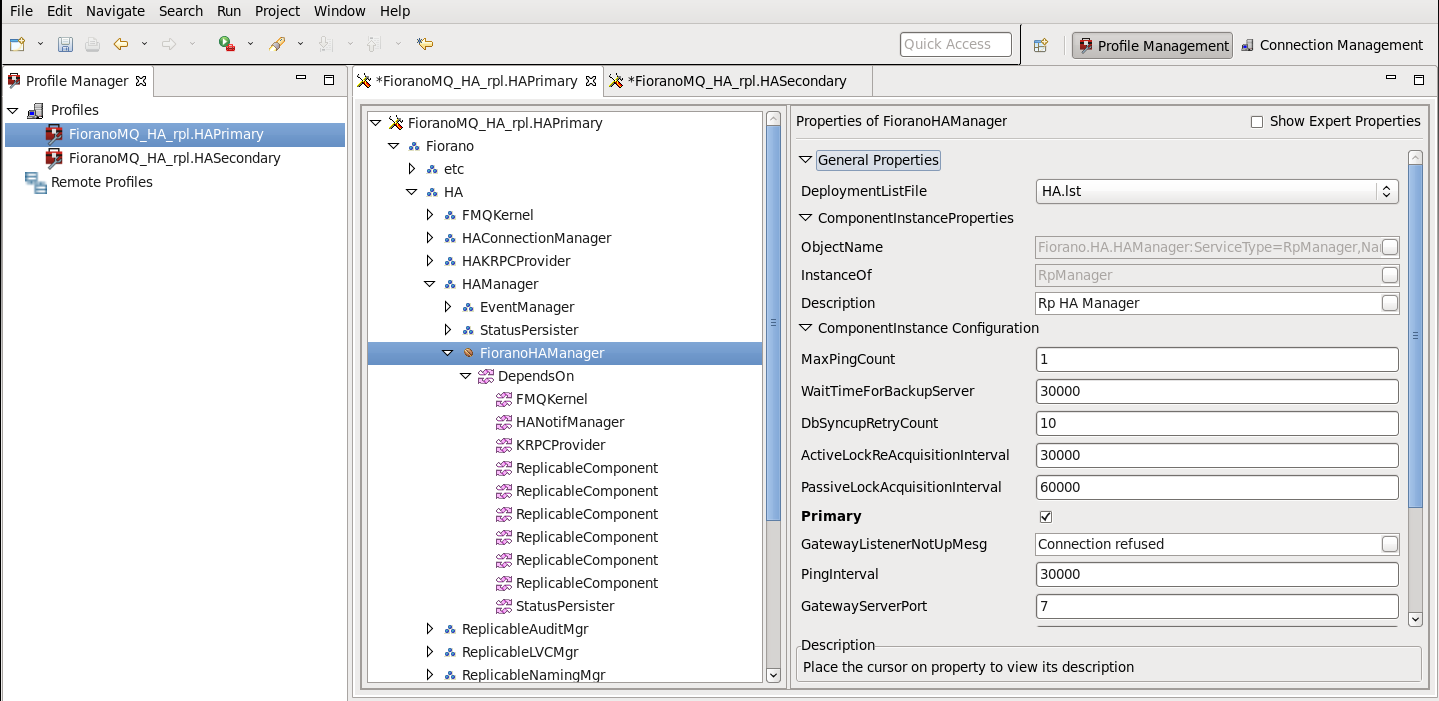Click the HANotifManager dependency icon
This screenshot has height=701, width=1439.
504,422
